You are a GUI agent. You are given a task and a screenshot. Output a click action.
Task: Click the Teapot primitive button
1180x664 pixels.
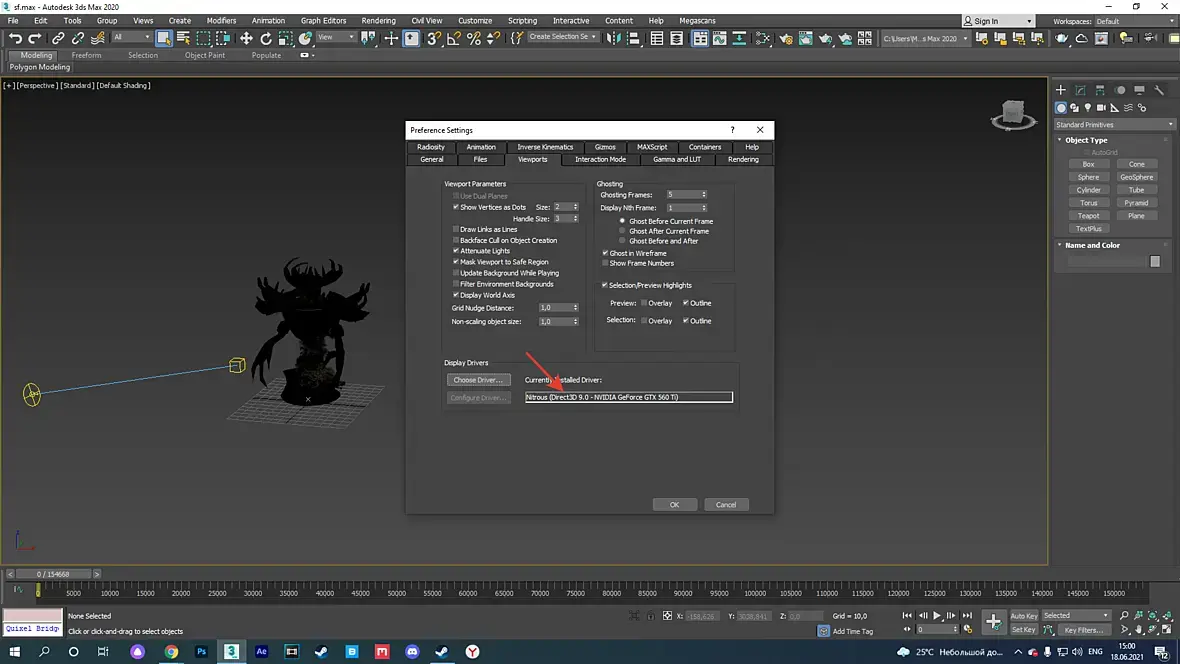1088,215
